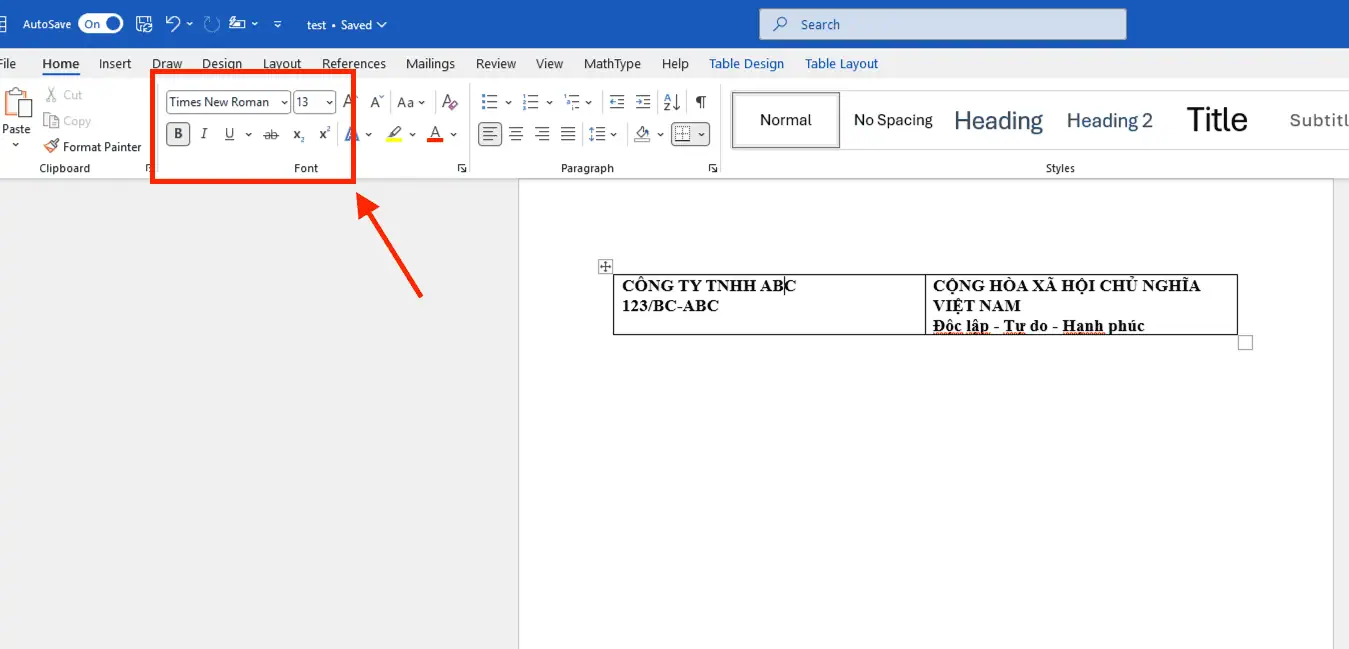Center align the paragraph
Image resolution: width=1349 pixels, height=649 pixels.
[516, 134]
